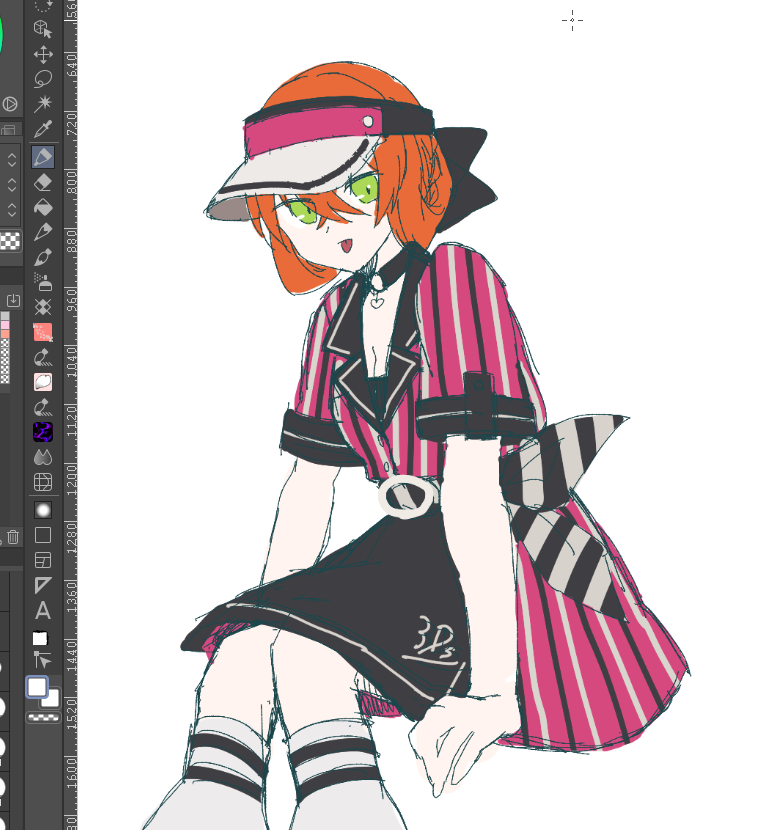This screenshot has height=830, width=775.
Task: Click the checkerboard swatch in left panel
Action: click(10, 241)
